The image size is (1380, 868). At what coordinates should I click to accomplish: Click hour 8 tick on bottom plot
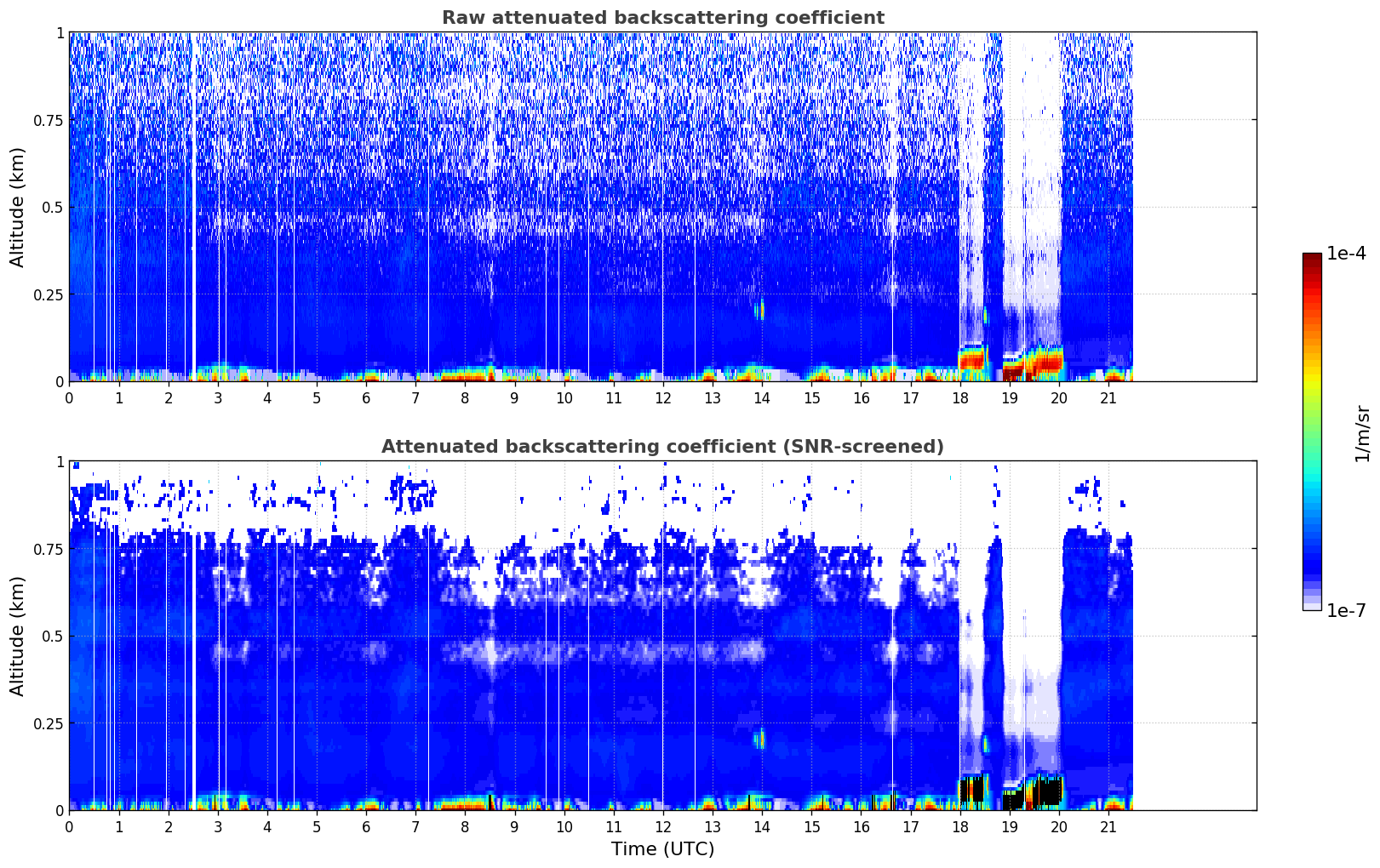click(x=465, y=827)
